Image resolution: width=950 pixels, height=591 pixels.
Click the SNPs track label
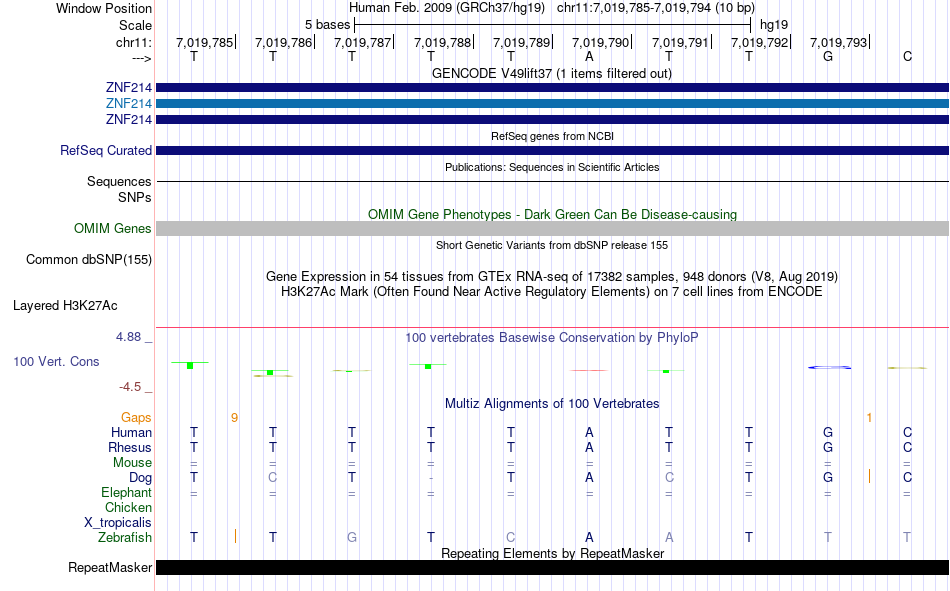[x=135, y=198]
